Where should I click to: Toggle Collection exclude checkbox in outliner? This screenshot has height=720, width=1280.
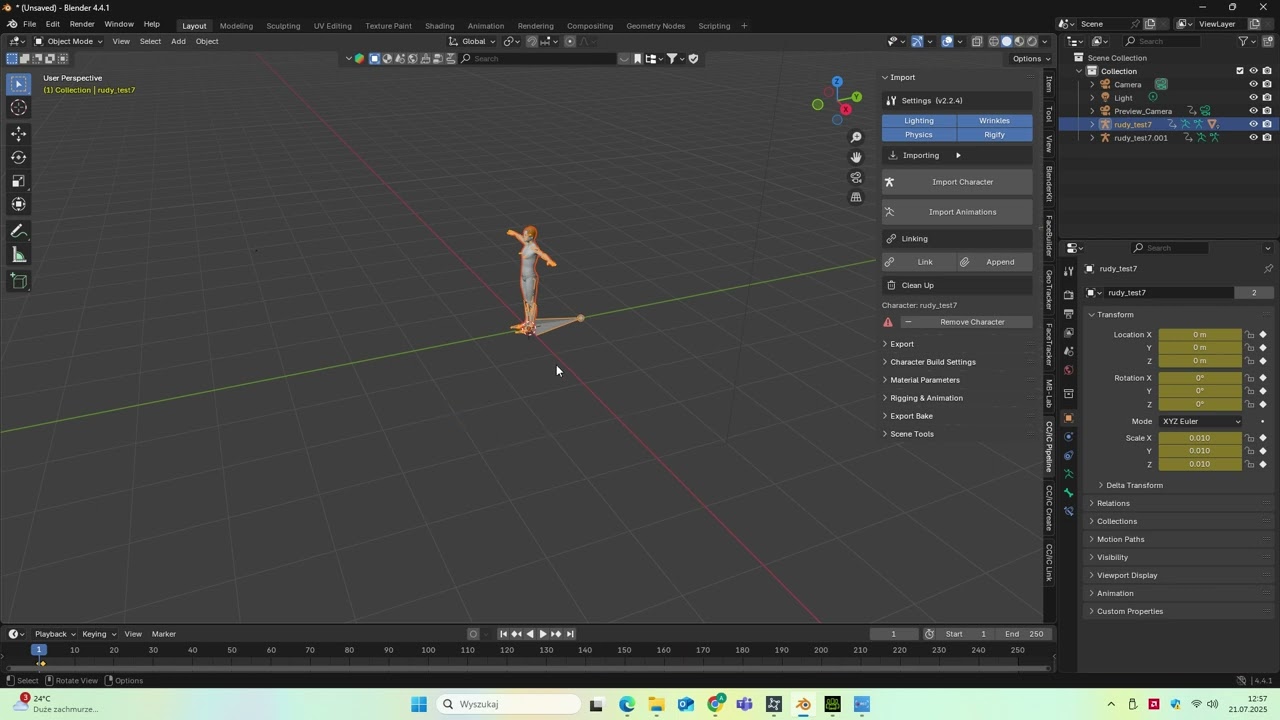point(1240,71)
